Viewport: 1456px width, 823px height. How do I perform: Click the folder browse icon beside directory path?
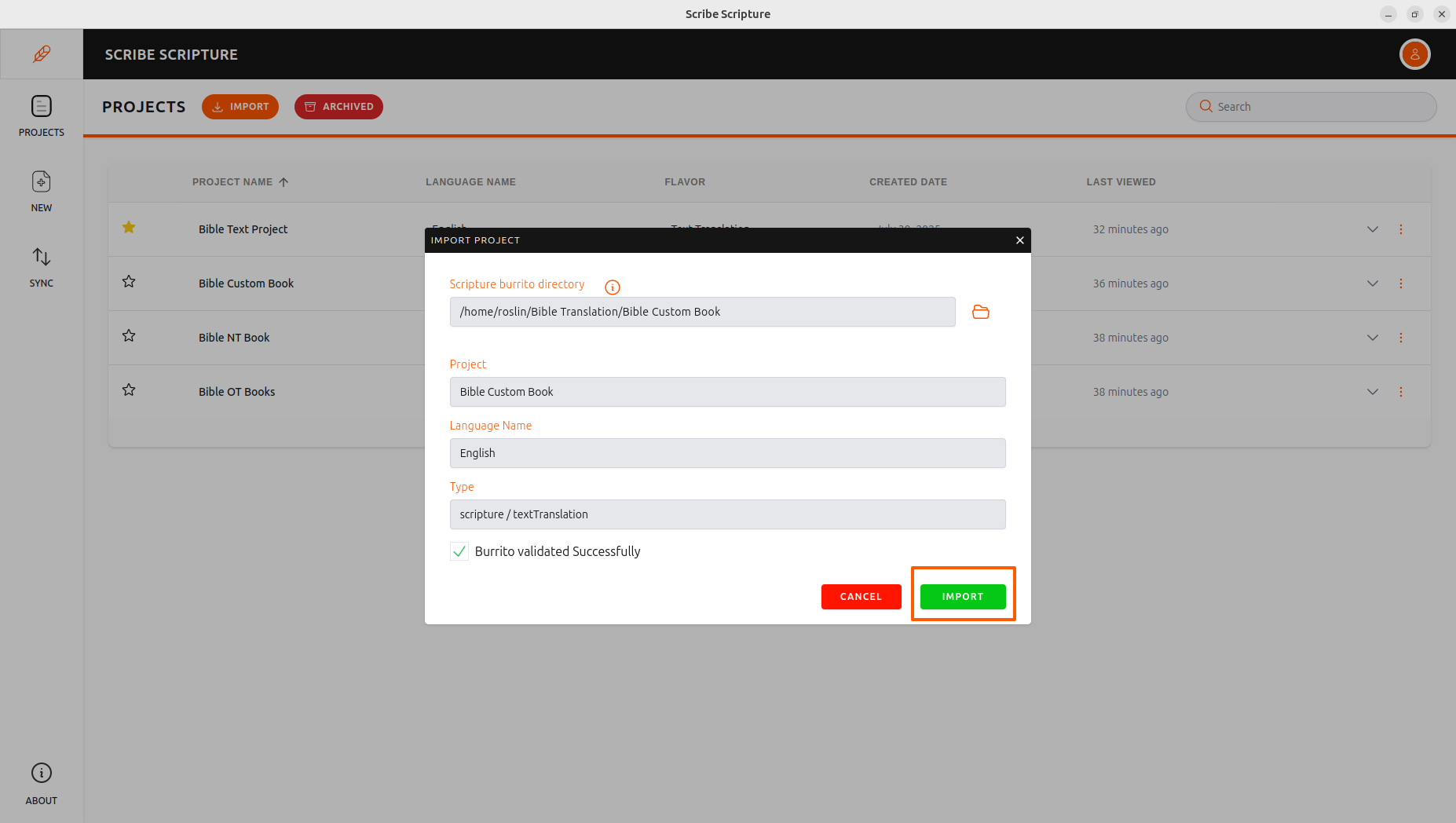pyautogui.click(x=980, y=312)
